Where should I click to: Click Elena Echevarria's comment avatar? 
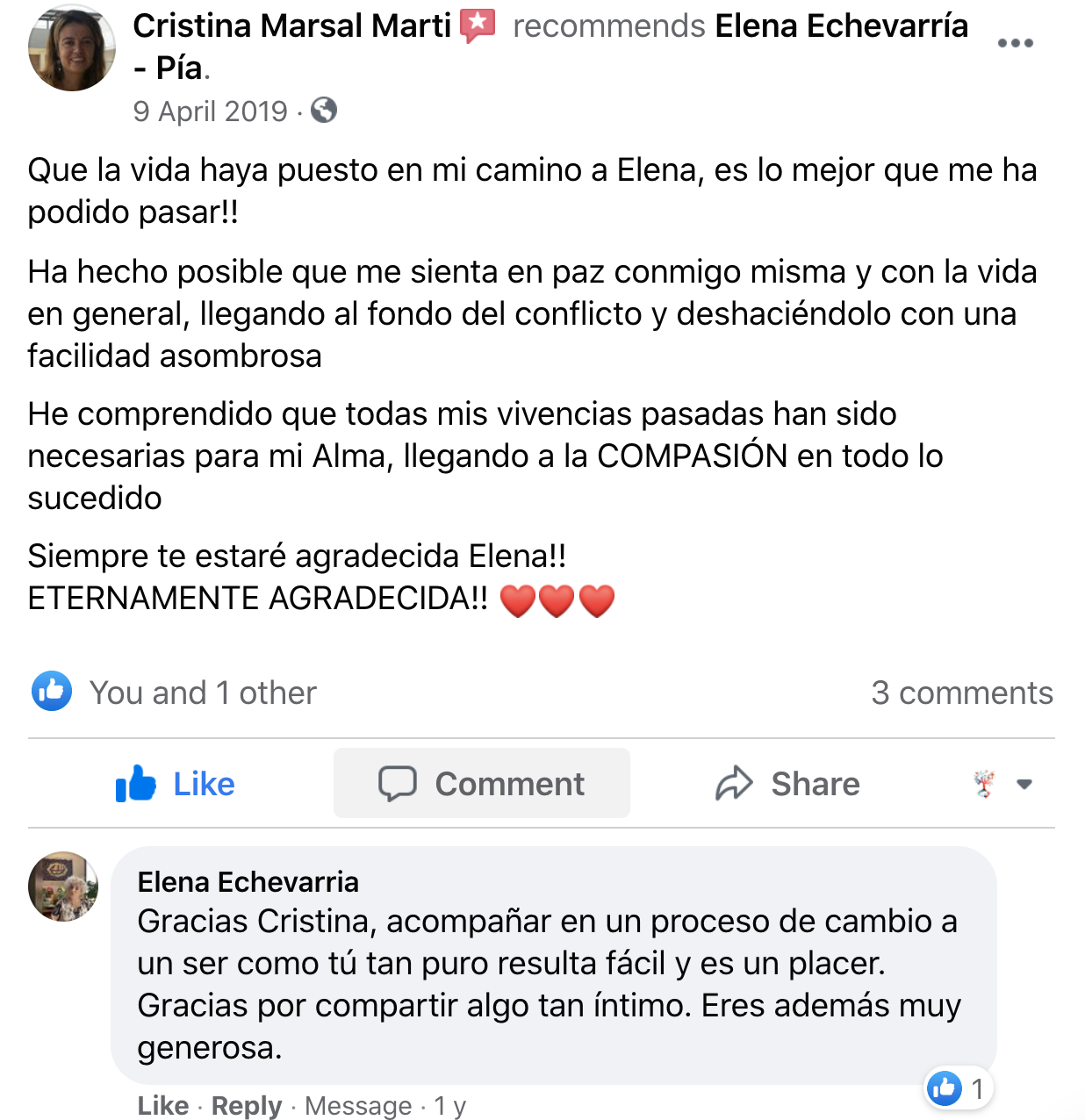(x=63, y=887)
